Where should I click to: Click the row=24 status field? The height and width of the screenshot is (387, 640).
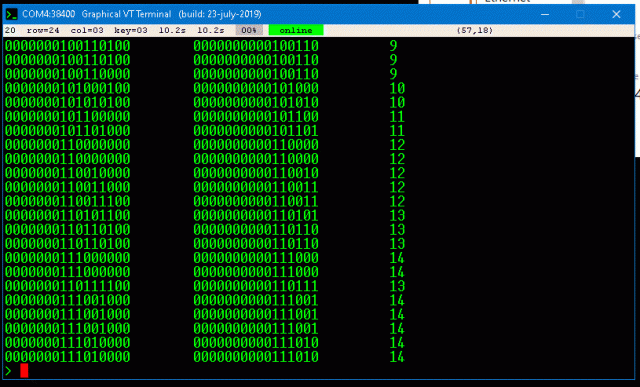43,30
